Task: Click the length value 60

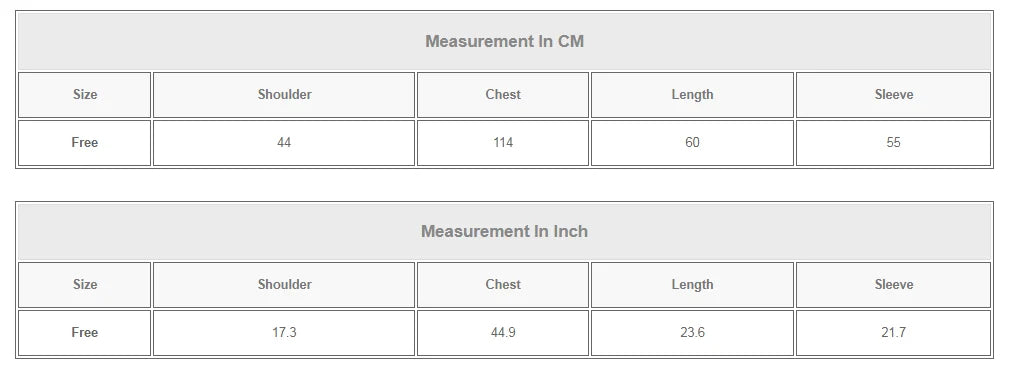Action: point(692,143)
